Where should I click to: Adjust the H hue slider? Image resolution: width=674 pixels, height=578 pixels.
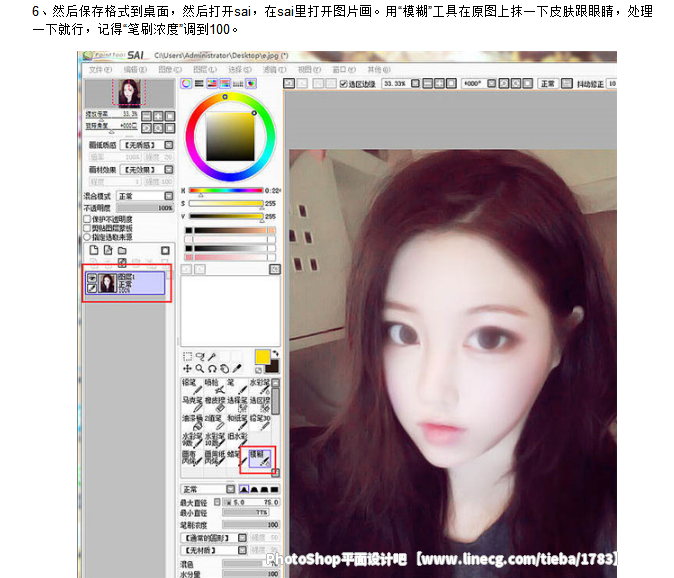(226, 190)
